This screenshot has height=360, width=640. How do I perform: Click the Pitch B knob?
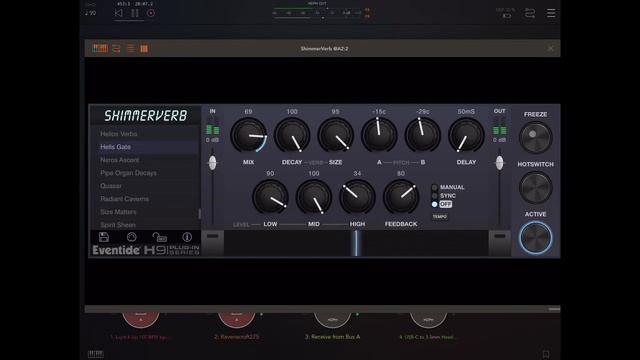pyautogui.click(x=422, y=135)
